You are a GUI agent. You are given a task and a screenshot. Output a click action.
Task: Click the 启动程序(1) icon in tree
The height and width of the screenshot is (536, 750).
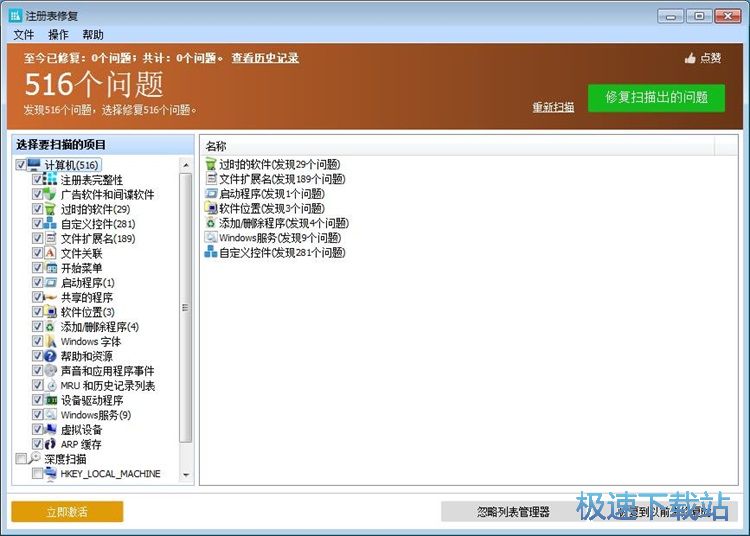pos(50,283)
